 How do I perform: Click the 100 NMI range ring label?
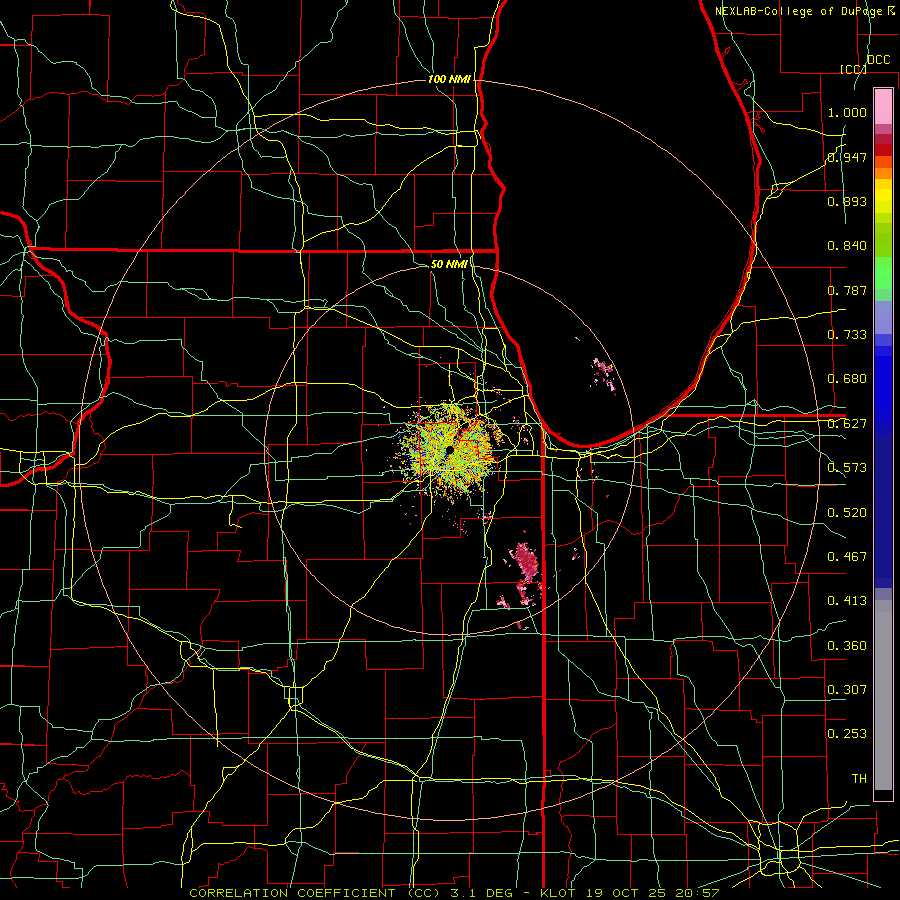coord(449,79)
